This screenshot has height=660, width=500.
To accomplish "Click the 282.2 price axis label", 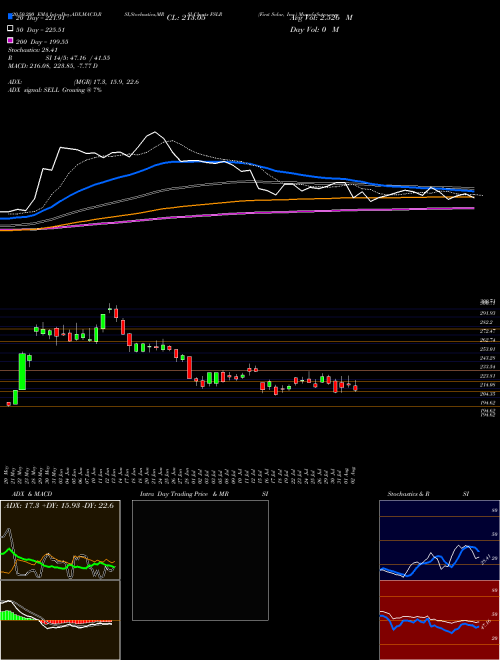I will (x=488, y=322).
